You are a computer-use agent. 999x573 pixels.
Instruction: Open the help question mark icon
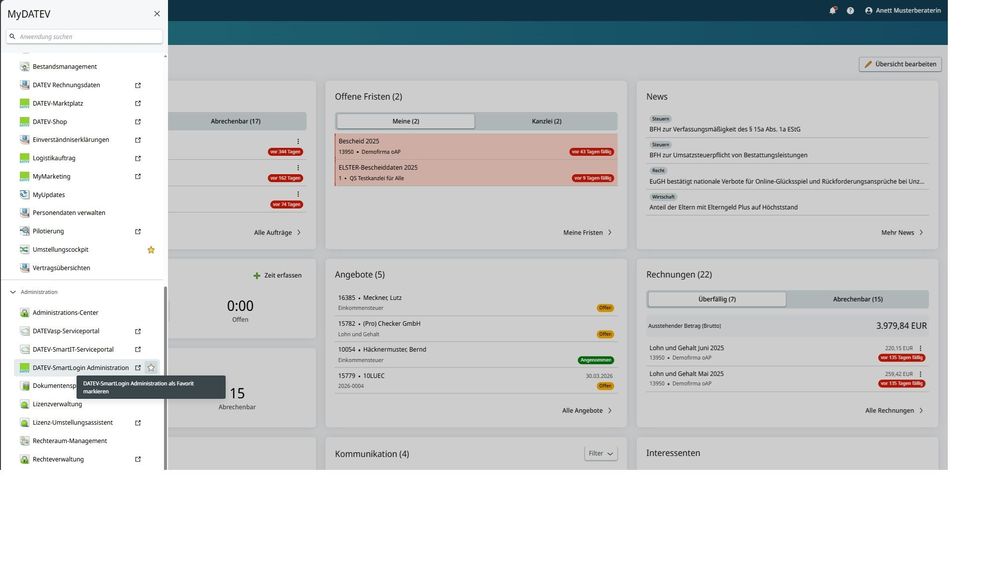pyautogui.click(x=850, y=10)
